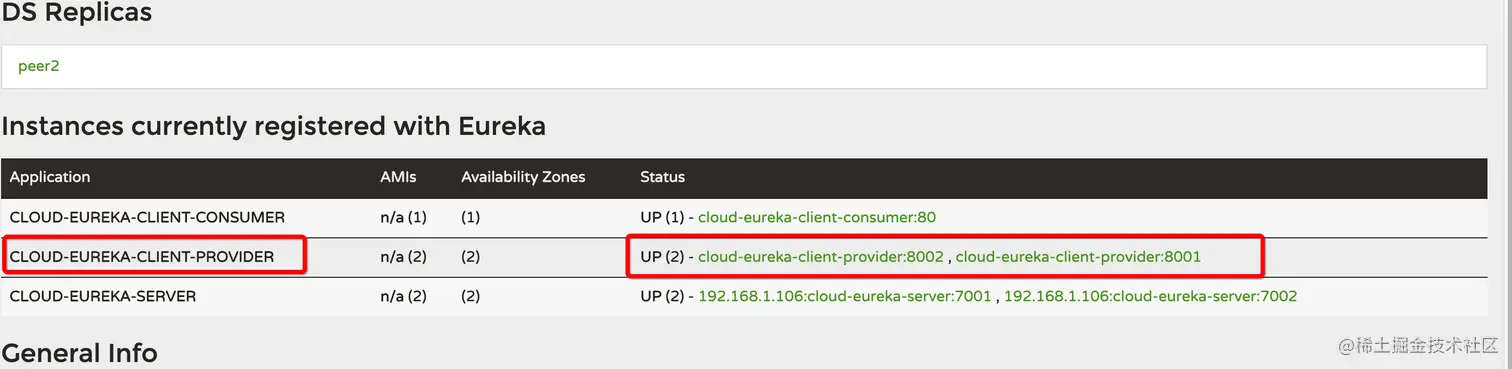
Task: Open cloud-eureka-client-consumer:80 instance link
Action: point(817,217)
